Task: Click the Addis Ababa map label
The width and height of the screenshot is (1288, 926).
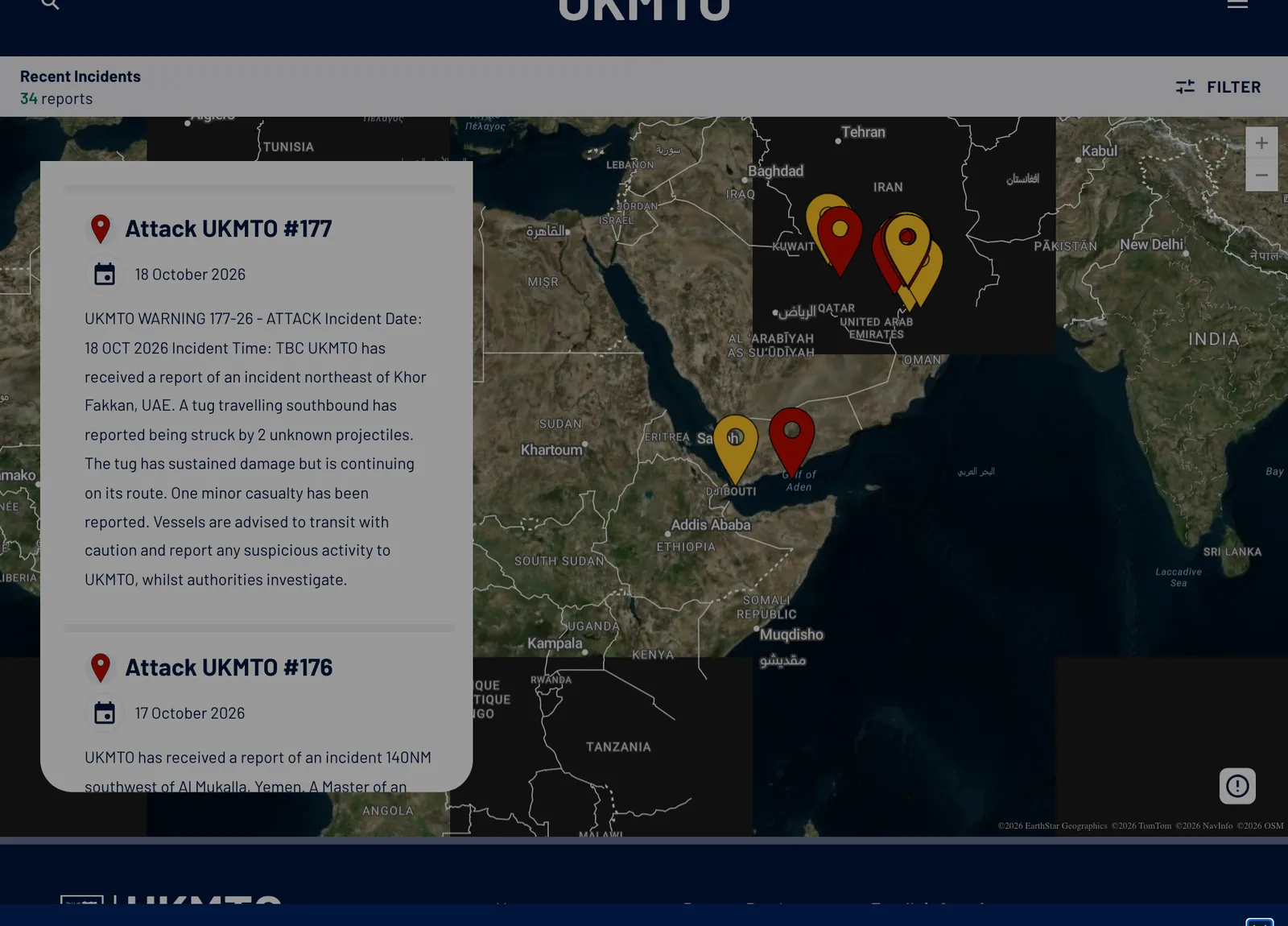Action: coord(711,525)
